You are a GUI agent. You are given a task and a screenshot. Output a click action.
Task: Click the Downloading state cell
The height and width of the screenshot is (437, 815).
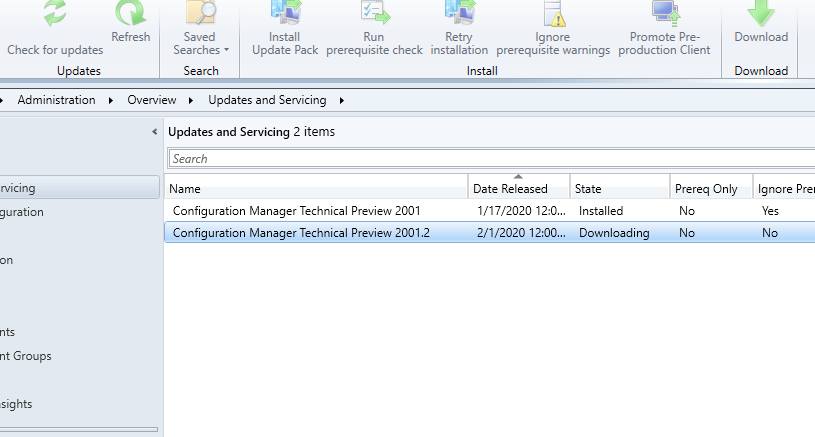point(614,233)
